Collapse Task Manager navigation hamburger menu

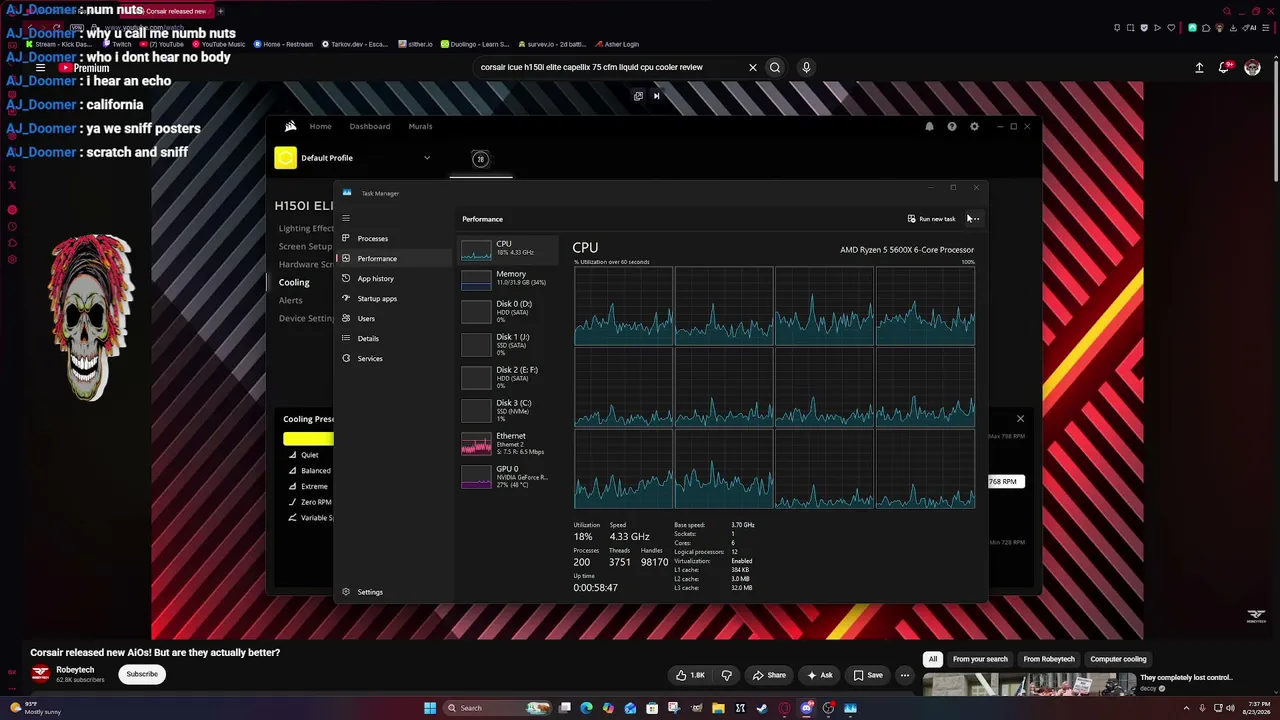[x=346, y=218]
